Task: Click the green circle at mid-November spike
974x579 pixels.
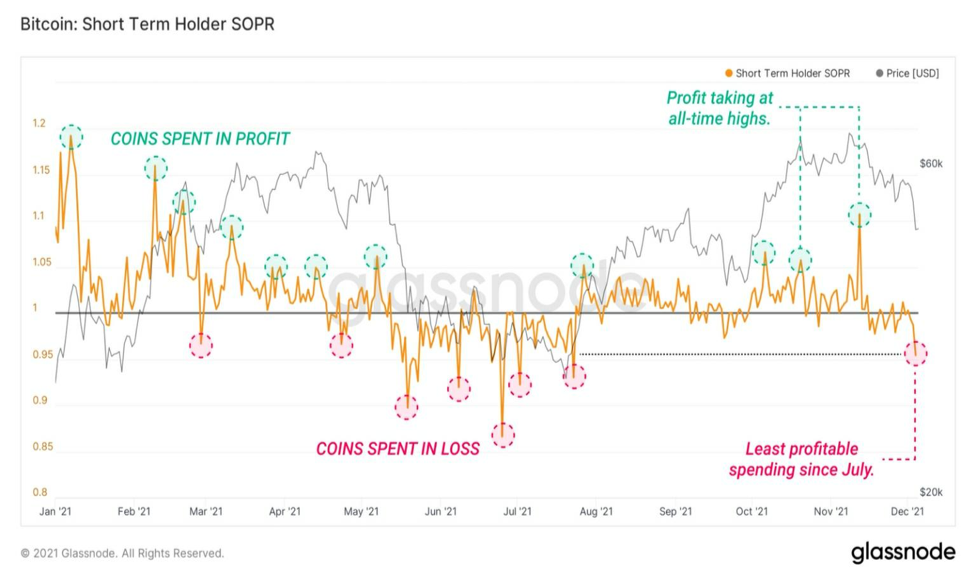Action: pyautogui.click(x=859, y=215)
